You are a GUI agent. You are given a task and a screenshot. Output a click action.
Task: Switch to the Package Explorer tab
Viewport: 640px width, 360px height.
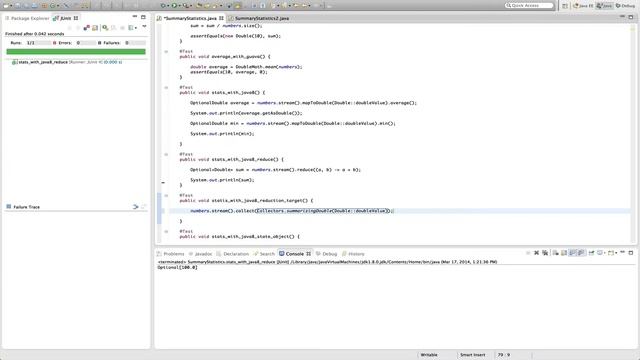pyautogui.click(x=27, y=18)
